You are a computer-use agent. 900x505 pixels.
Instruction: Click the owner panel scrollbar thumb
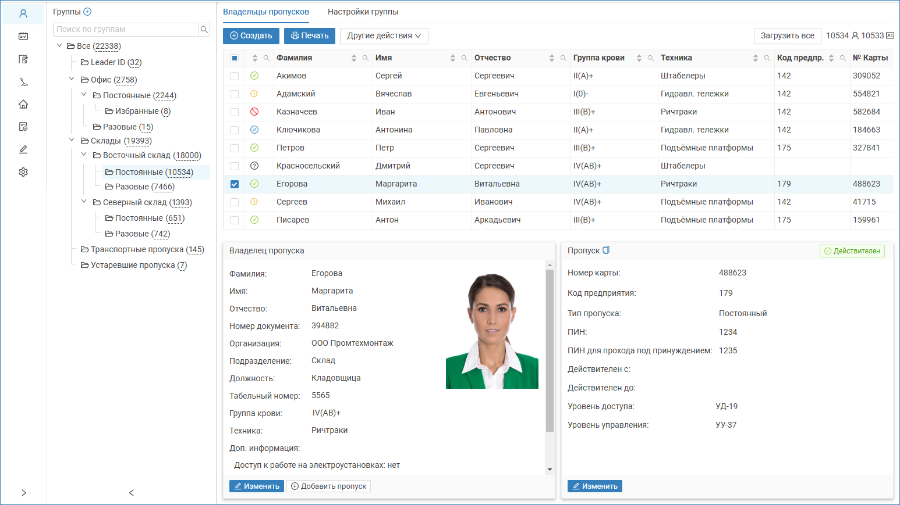pyautogui.click(x=549, y=351)
